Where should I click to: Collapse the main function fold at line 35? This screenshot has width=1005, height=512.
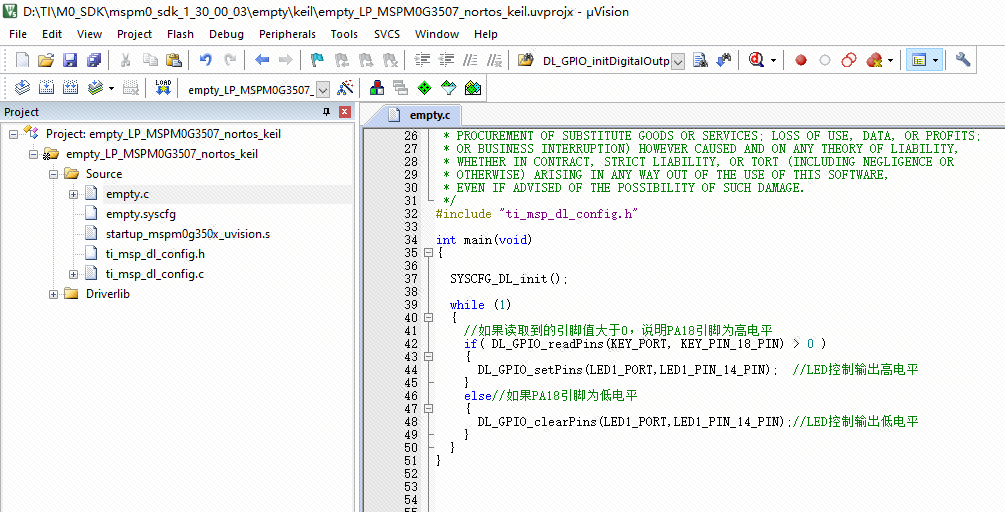point(428,253)
